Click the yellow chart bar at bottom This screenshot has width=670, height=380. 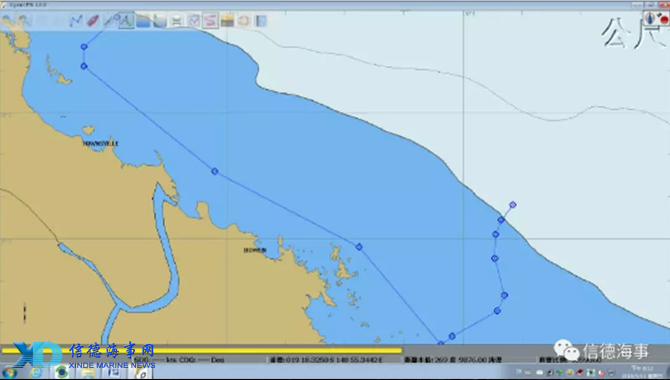point(202,351)
